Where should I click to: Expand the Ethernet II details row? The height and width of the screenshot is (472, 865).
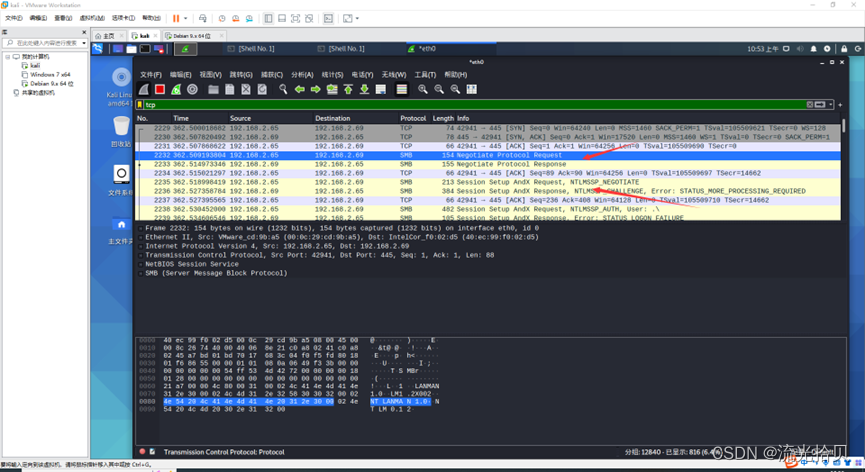[x=141, y=237]
